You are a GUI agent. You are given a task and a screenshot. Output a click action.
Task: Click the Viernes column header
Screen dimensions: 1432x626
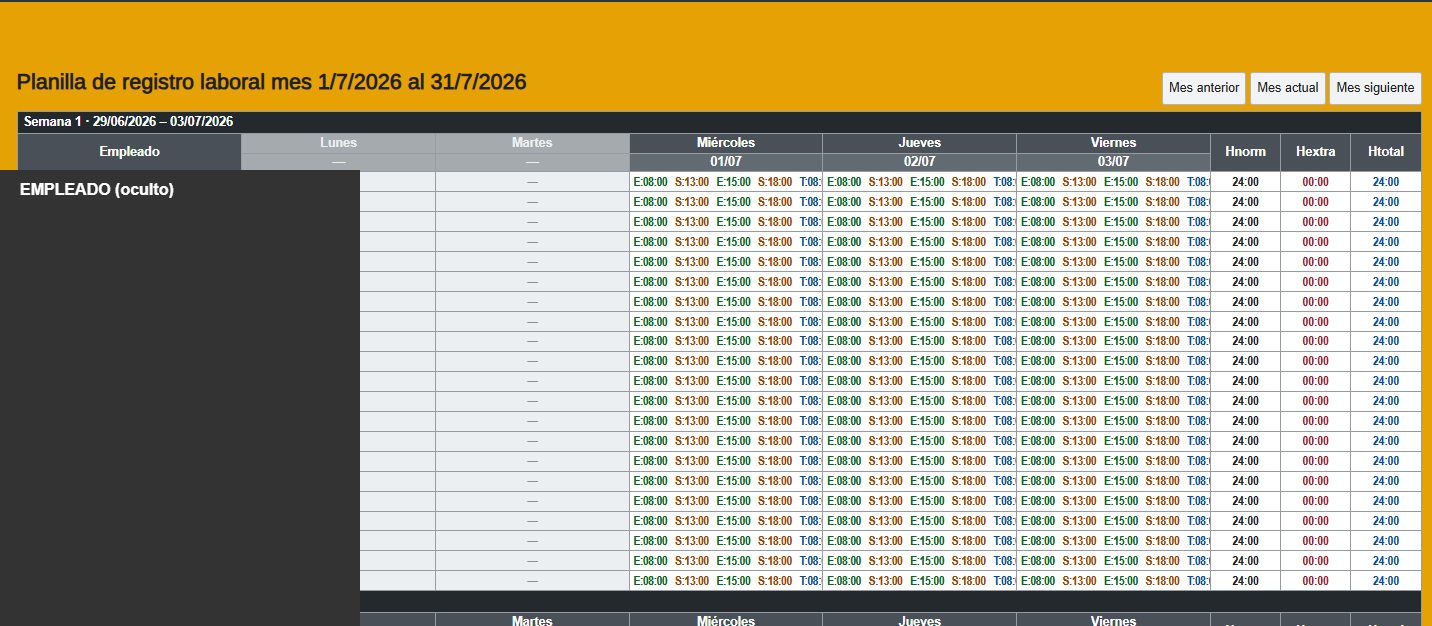(x=1113, y=143)
